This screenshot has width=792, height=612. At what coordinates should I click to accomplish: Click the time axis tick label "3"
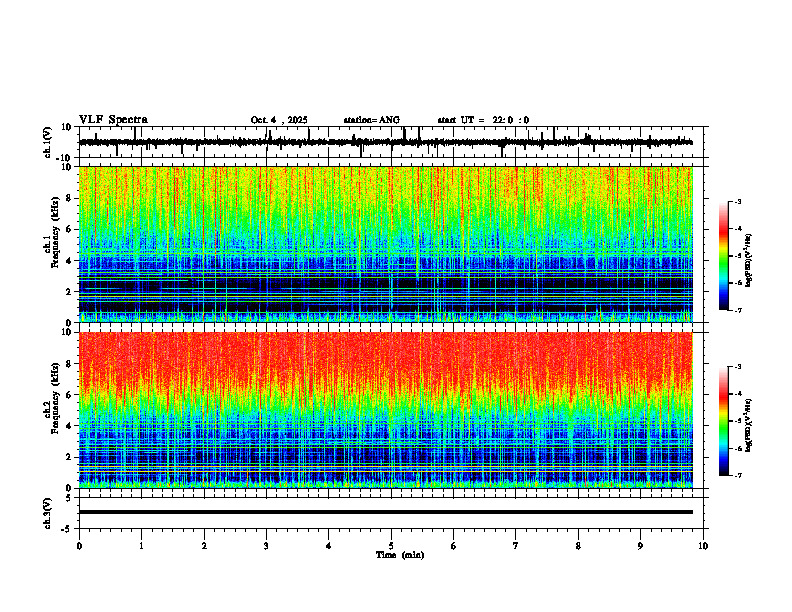[266, 546]
